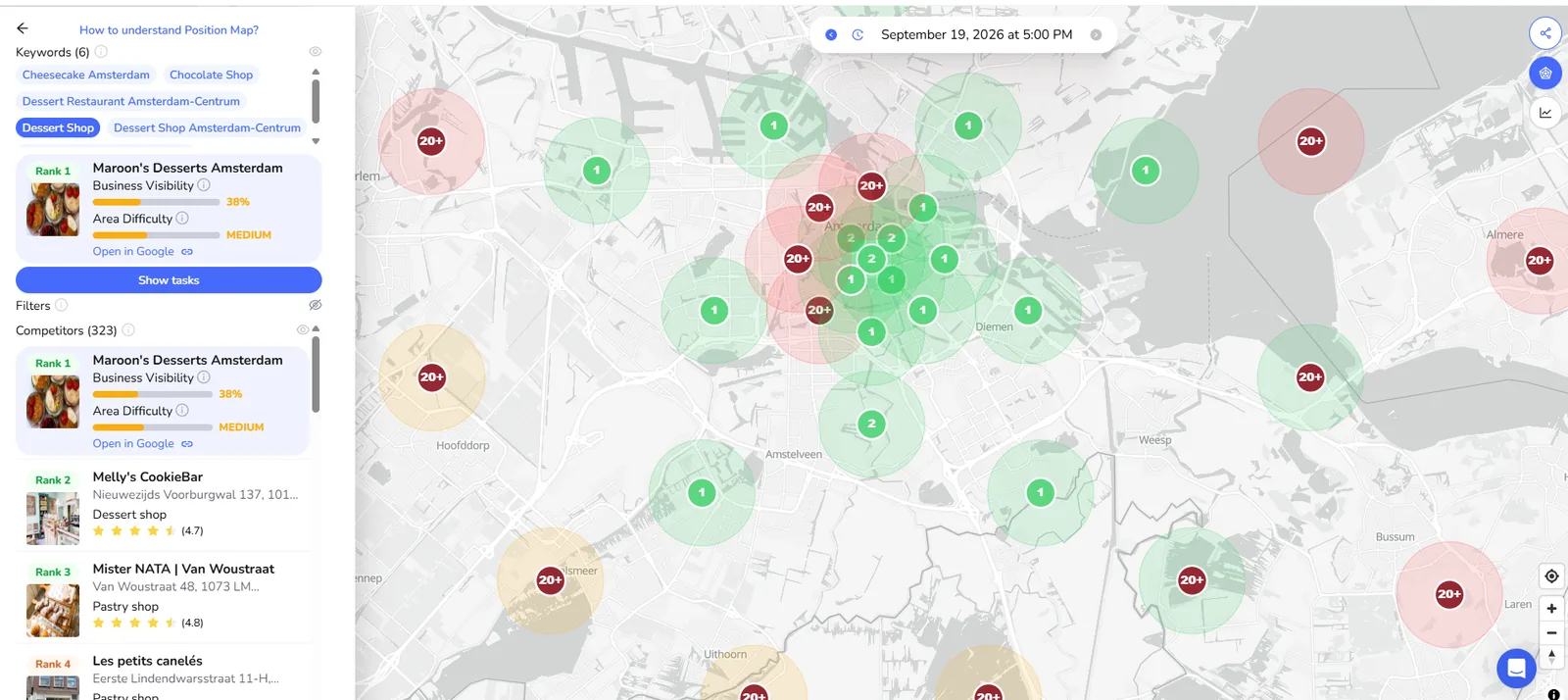This screenshot has height=700, width=1568.
Task: Click the 20+ marker near Almere
Action: 1540,260
